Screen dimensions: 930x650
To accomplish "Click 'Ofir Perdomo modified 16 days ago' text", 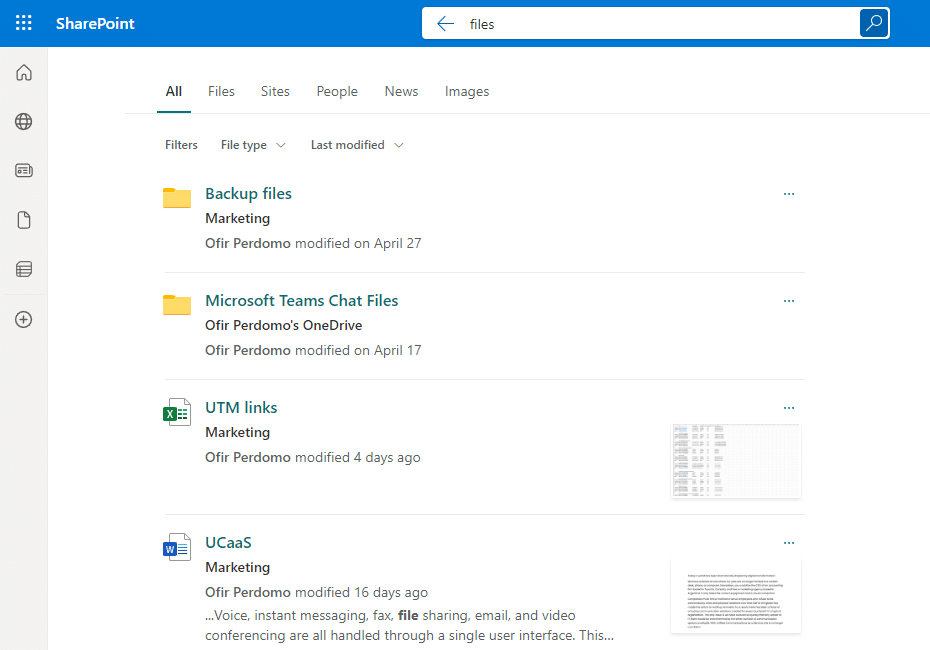I will [x=316, y=592].
